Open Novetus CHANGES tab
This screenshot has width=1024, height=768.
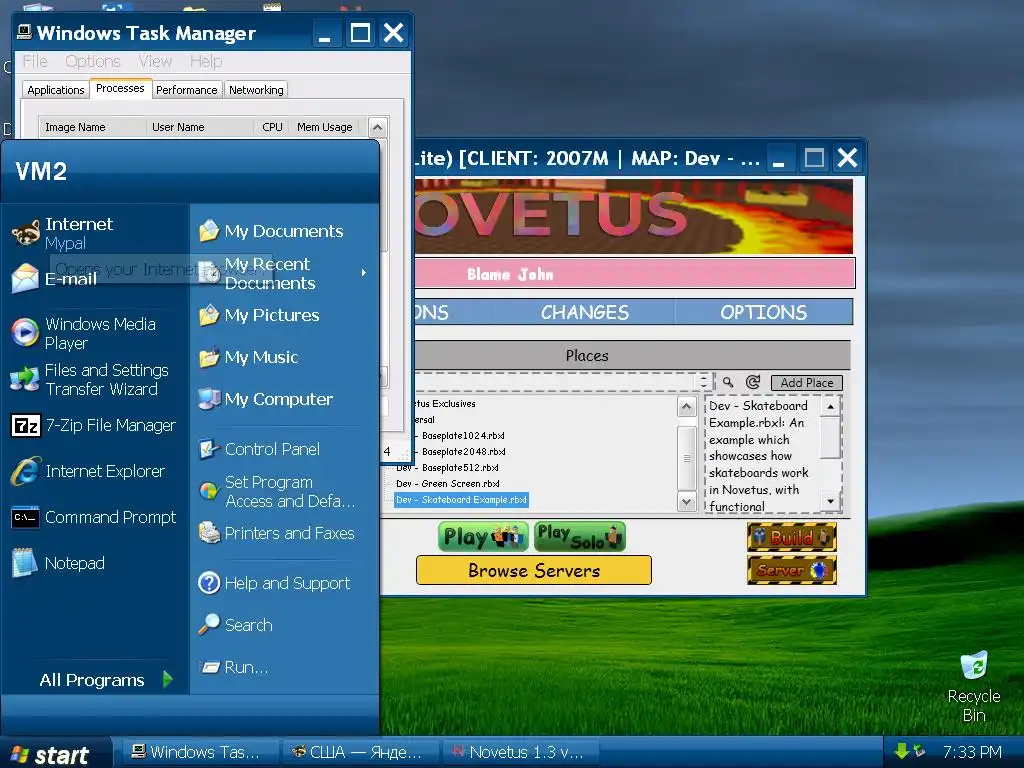click(x=584, y=312)
